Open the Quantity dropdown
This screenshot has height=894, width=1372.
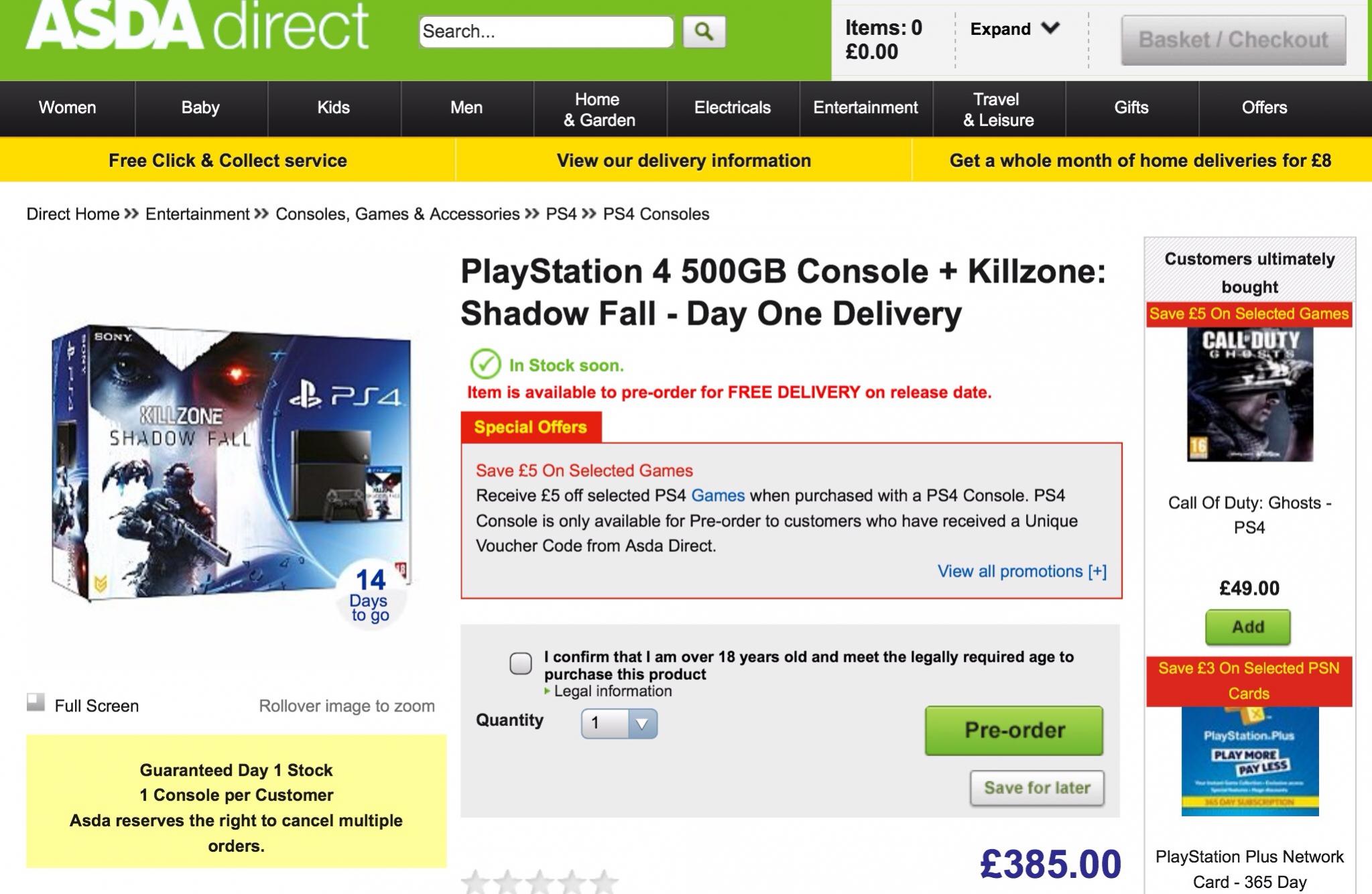pos(619,724)
